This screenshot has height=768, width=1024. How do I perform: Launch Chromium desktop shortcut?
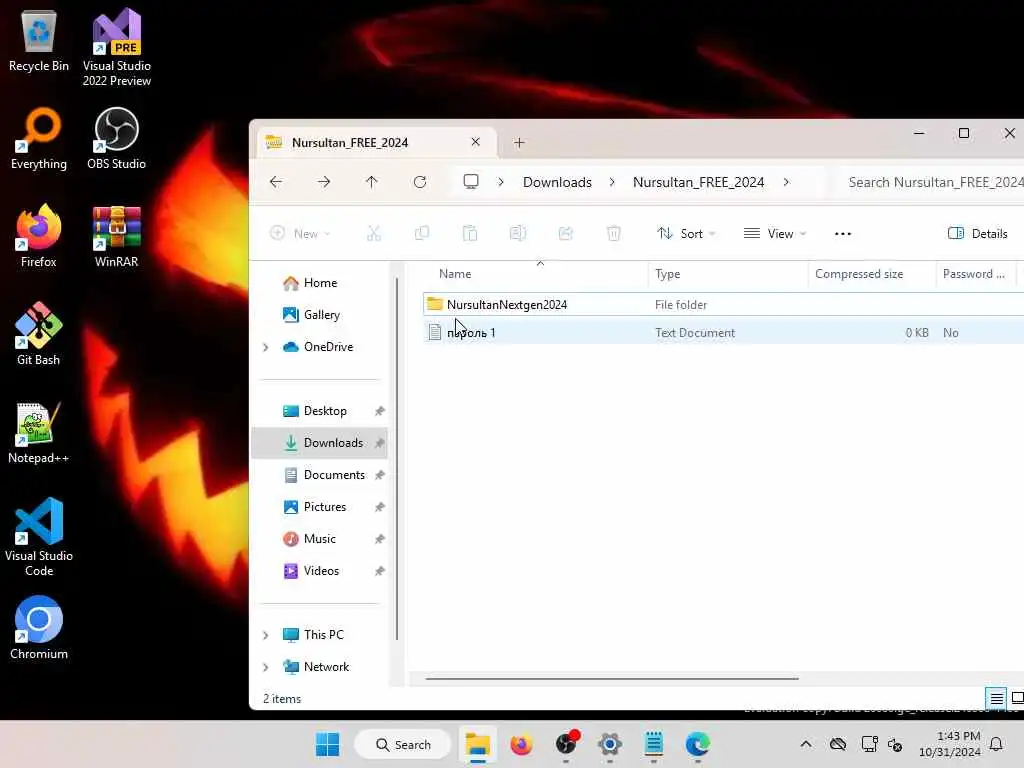point(39,628)
